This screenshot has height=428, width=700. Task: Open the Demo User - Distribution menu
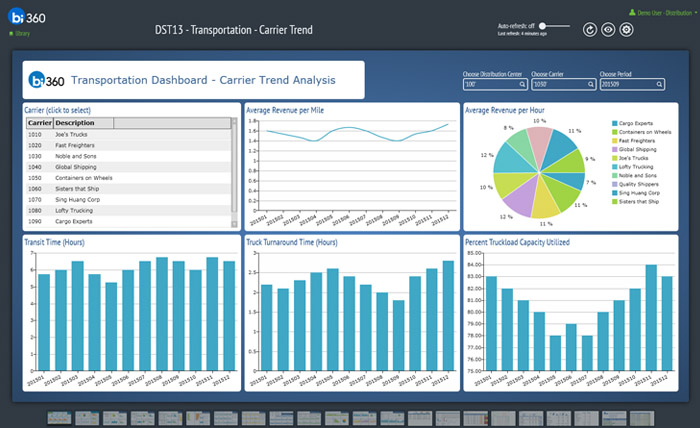click(663, 13)
